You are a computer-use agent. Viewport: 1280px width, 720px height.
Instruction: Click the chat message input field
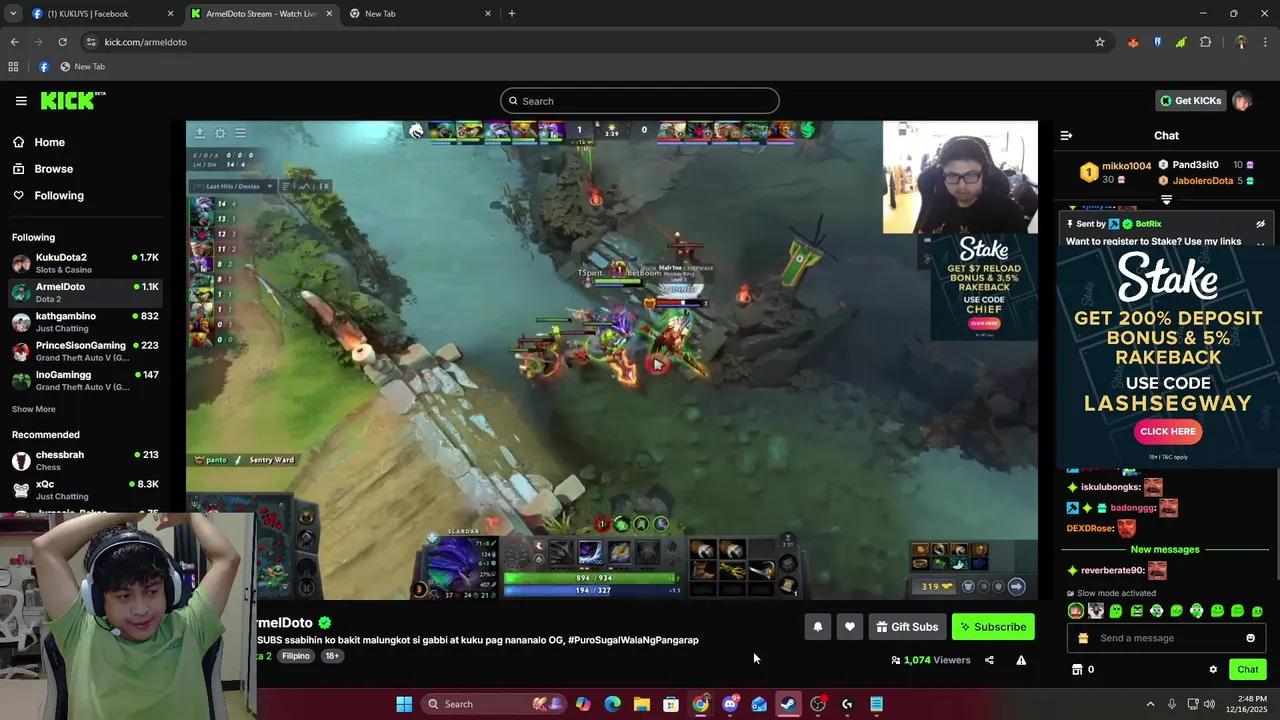coord(1165,638)
